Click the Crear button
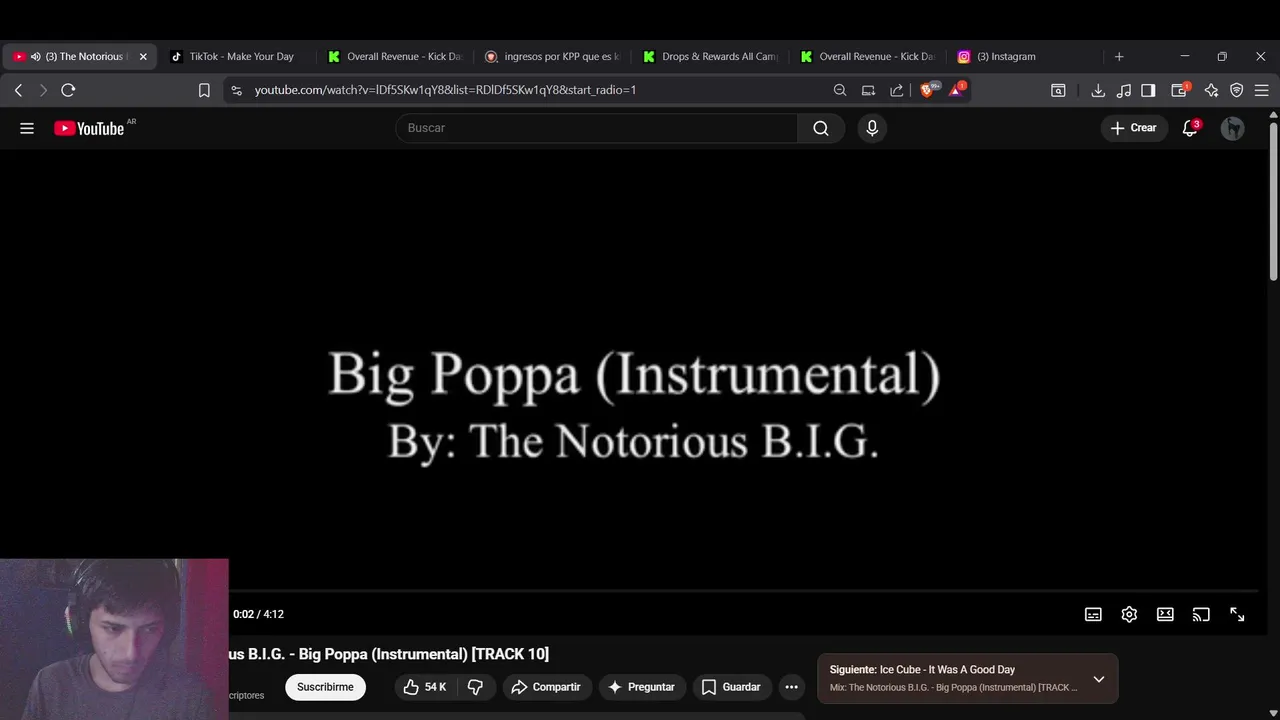 tap(1134, 128)
